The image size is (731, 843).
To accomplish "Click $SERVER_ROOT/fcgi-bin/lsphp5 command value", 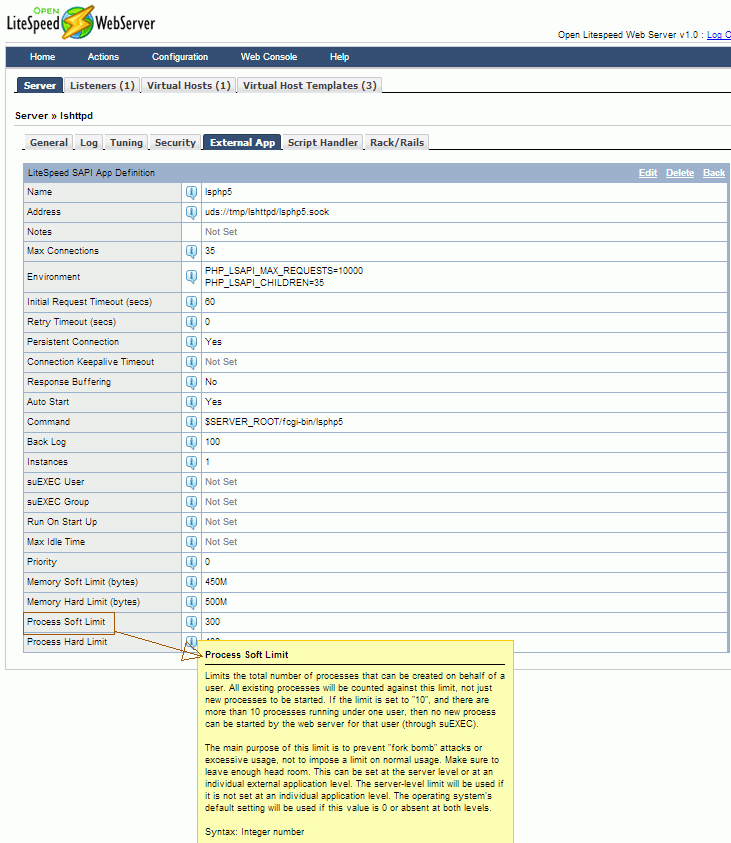I will point(274,422).
